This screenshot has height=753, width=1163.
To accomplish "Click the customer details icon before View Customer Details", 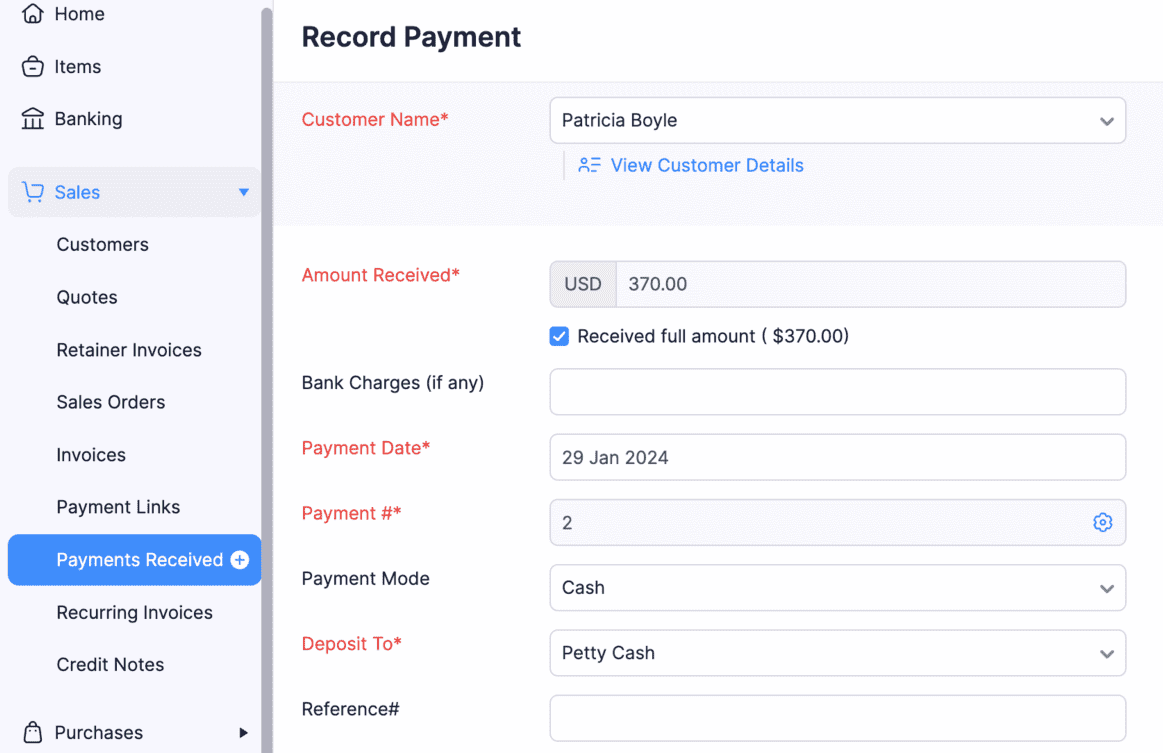I will coord(589,165).
